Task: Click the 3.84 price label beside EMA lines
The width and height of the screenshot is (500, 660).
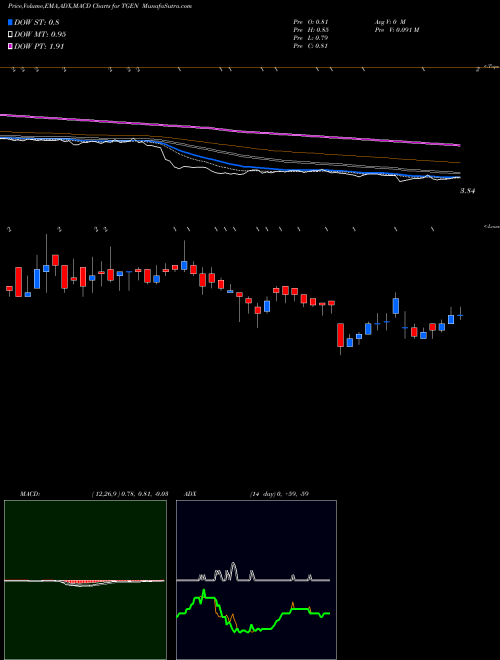Action: tap(467, 191)
